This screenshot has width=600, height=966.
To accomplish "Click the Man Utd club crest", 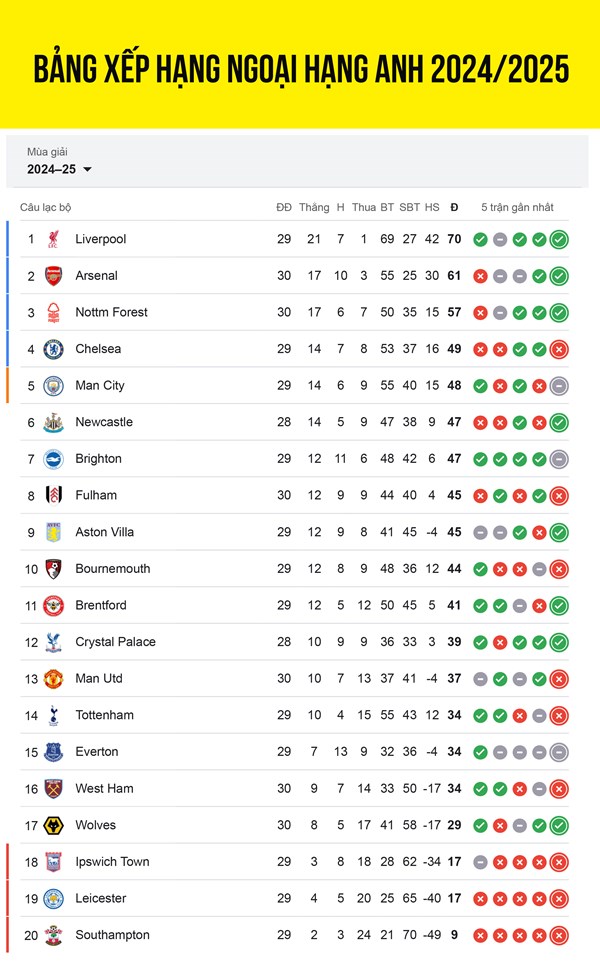I will [x=54, y=678].
